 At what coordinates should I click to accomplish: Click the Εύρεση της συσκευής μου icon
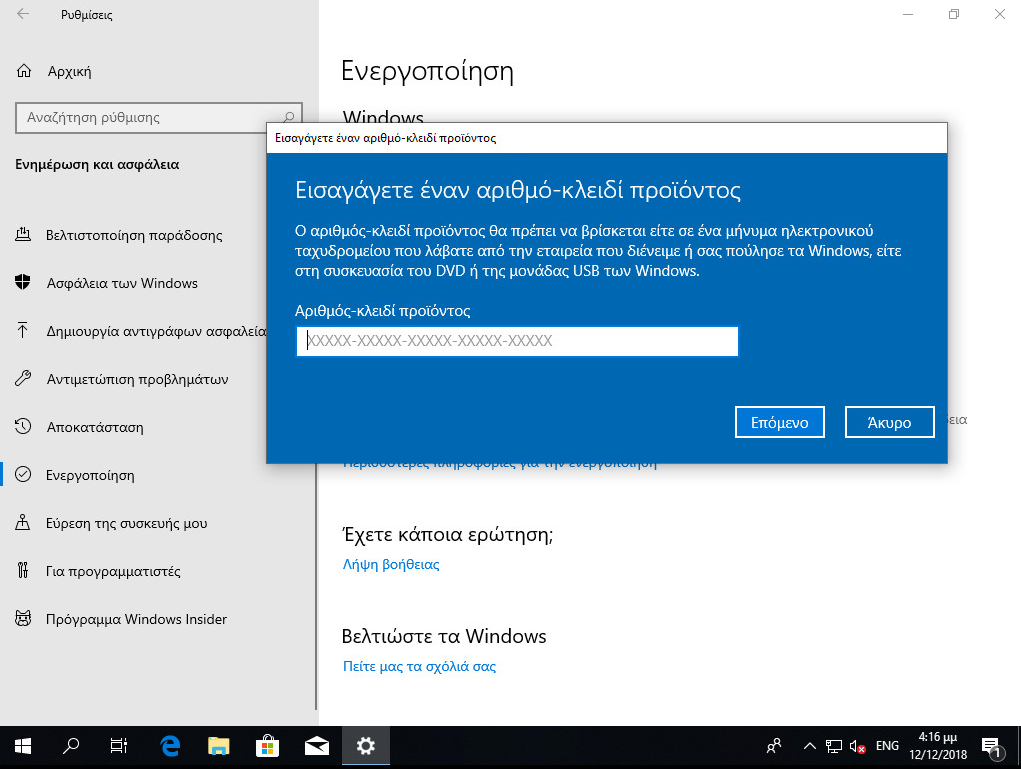[23, 523]
